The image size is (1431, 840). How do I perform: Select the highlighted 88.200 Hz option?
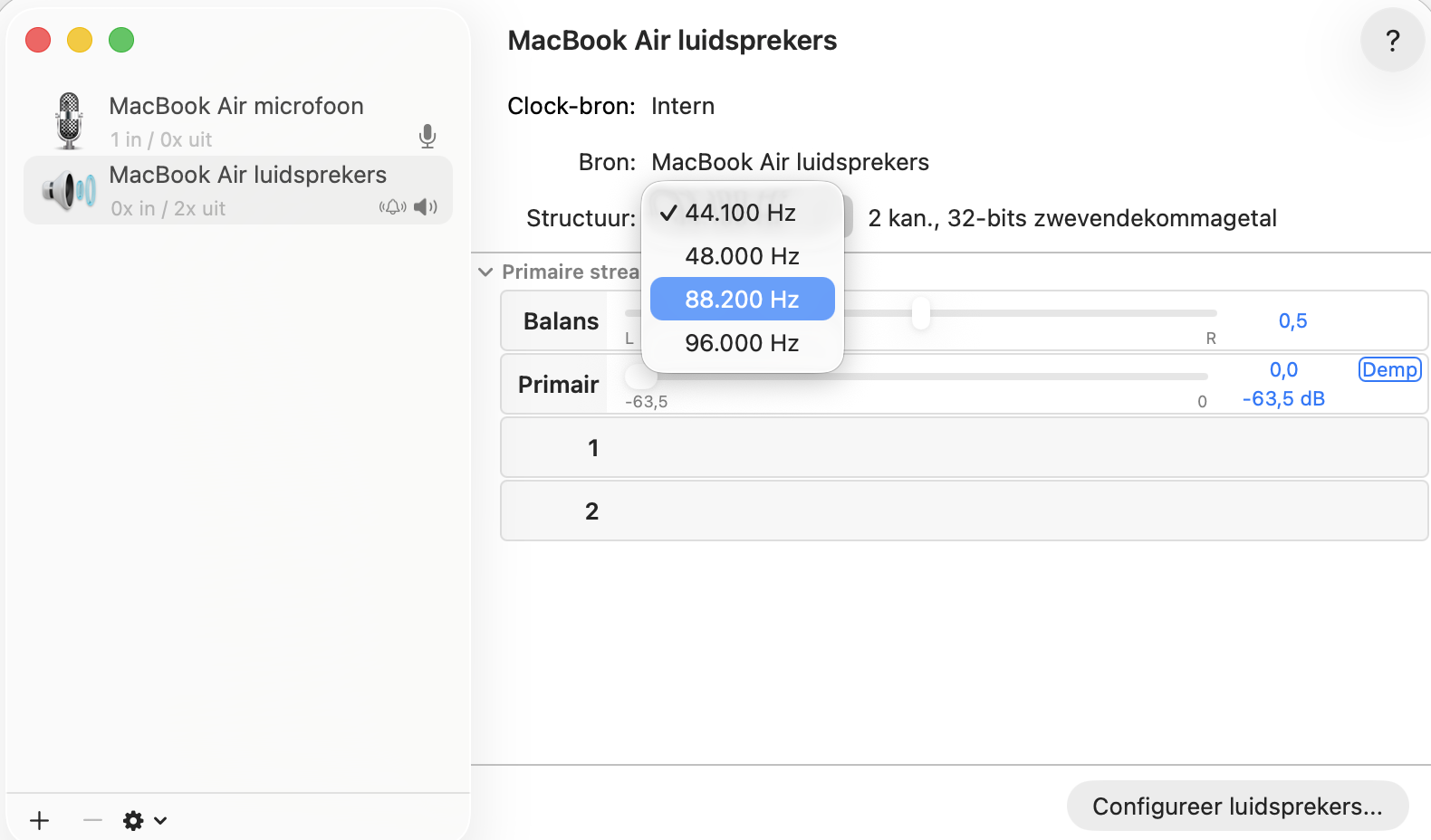pos(742,299)
